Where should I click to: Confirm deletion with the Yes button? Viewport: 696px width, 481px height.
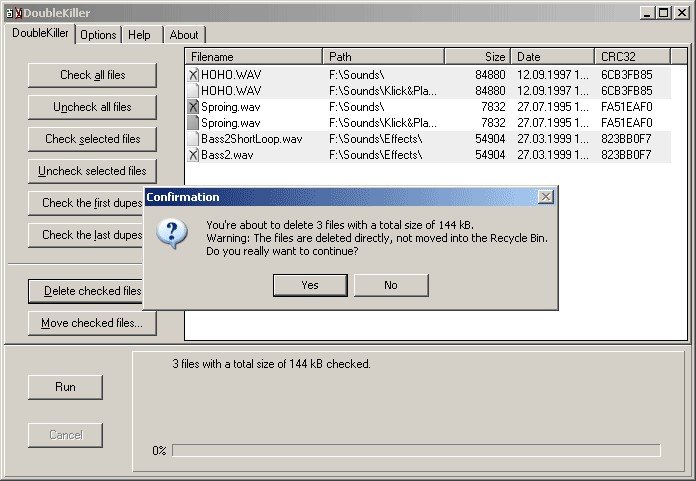click(310, 285)
